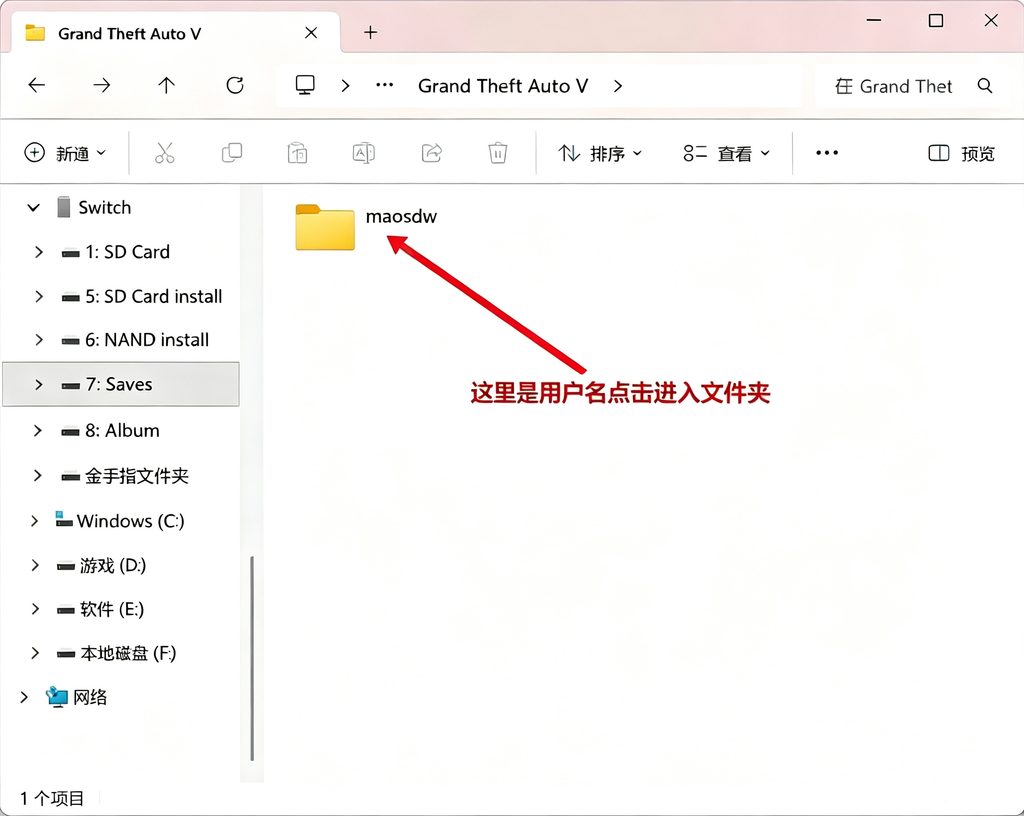Open the see more (three dots) toolbar menu
Image resolution: width=1024 pixels, height=816 pixels.
827,153
